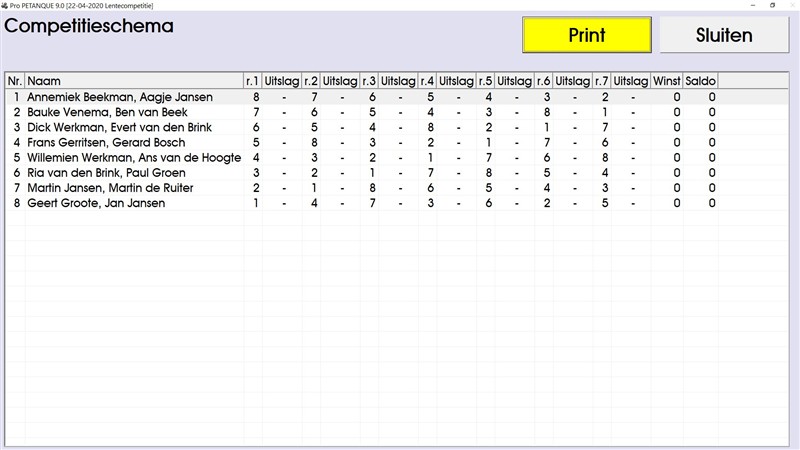The width and height of the screenshot is (800, 450).
Task: Click the Naam column header
Action: [133, 81]
